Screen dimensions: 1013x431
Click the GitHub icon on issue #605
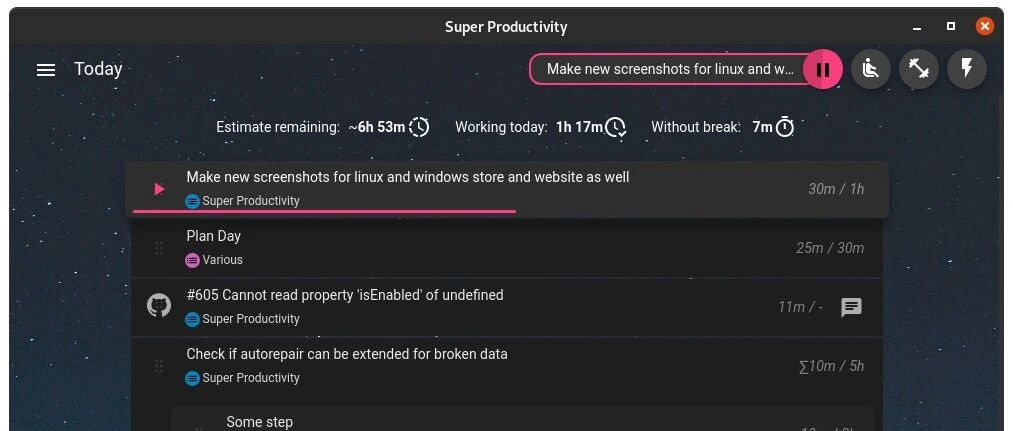(159, 306)
